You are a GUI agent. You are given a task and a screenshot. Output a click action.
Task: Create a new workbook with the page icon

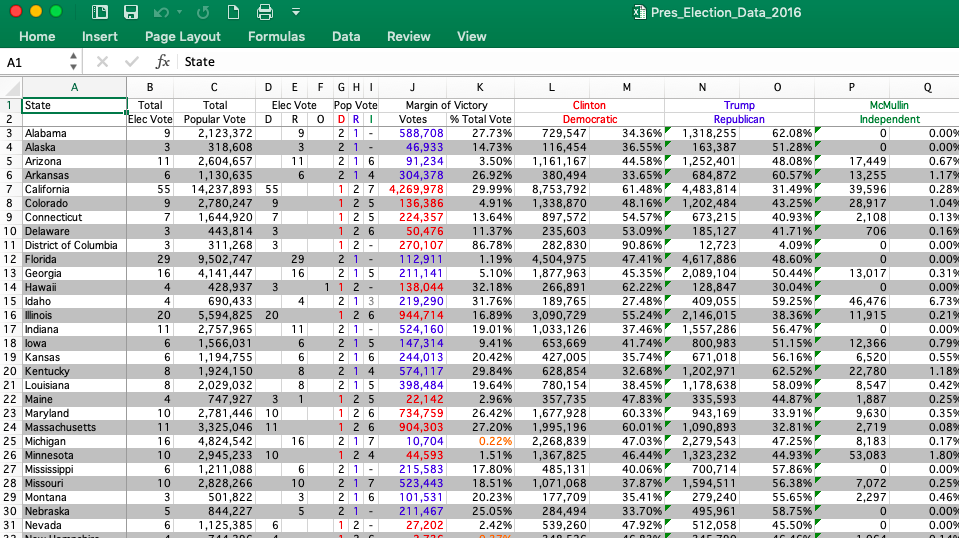coord(233,12)
